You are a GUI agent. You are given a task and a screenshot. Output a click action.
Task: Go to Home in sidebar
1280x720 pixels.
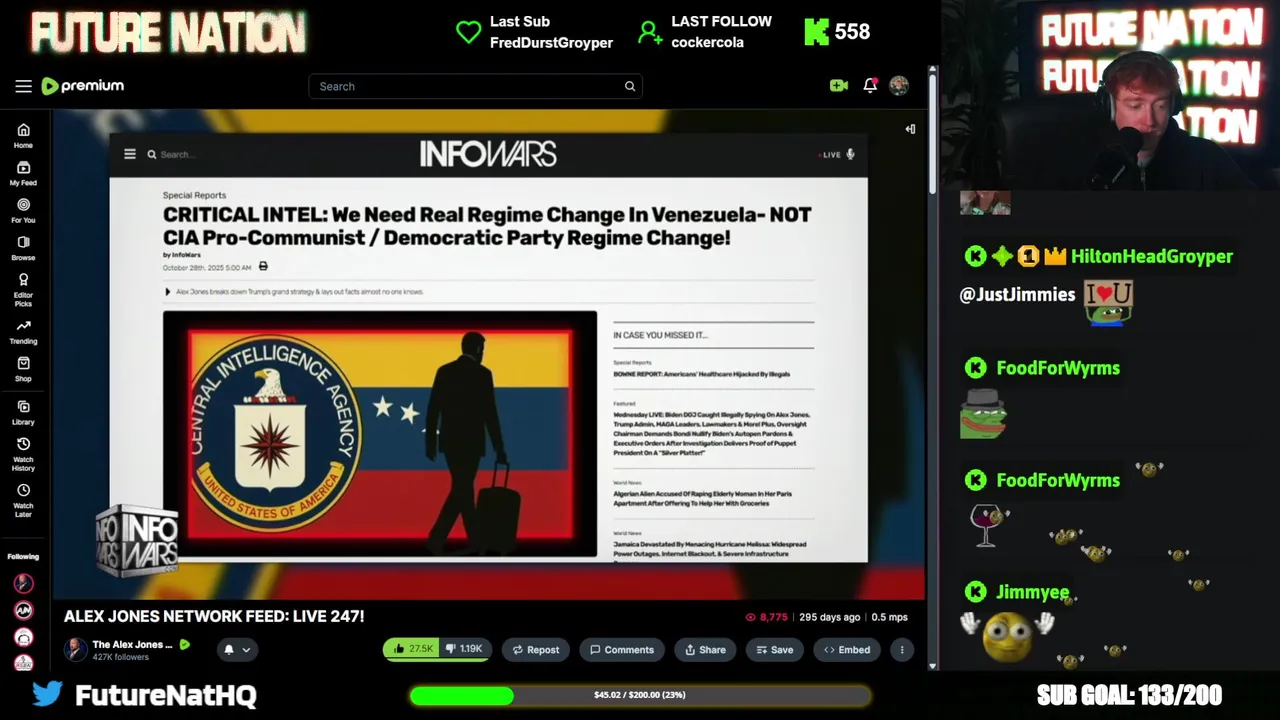(23, 136)
